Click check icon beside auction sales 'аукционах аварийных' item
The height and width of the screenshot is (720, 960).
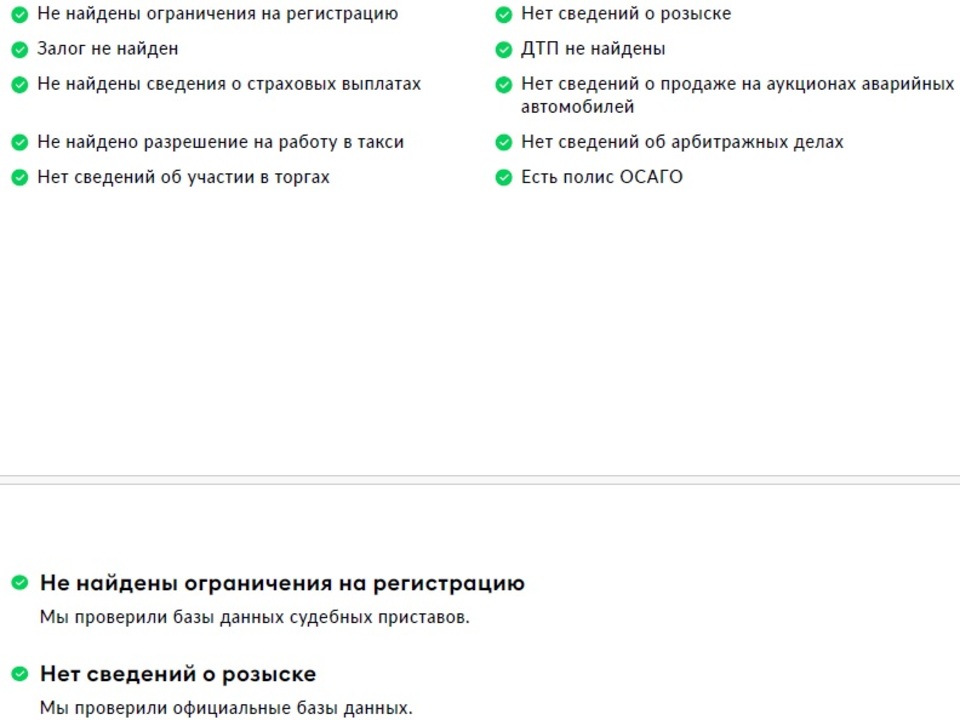(503, 85)
